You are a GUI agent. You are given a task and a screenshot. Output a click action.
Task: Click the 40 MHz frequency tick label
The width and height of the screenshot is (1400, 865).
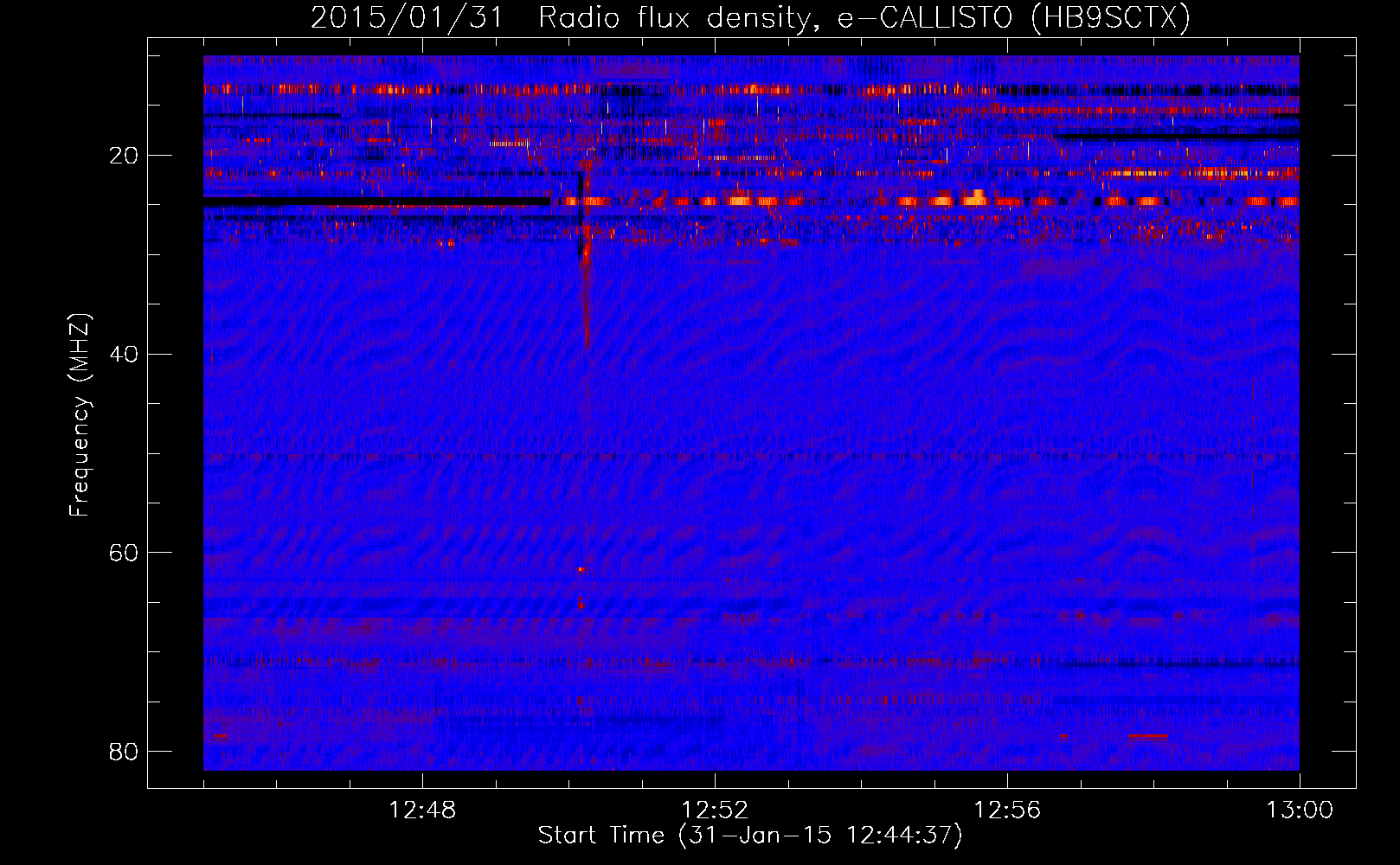pyautogui.click(x=124, y=354)
